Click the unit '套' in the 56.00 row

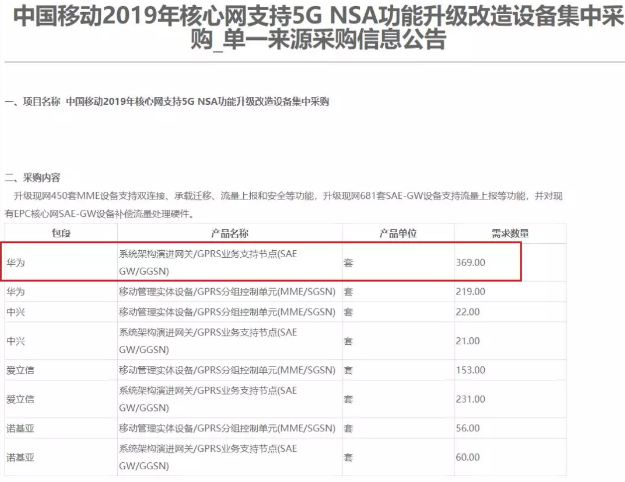click(x=348, y=428)
